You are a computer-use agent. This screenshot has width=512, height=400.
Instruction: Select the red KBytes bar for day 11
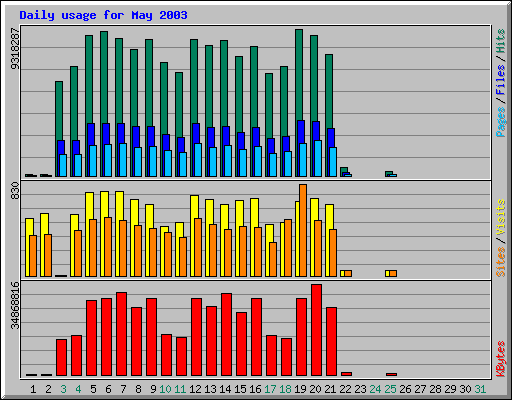pos(182,356)
